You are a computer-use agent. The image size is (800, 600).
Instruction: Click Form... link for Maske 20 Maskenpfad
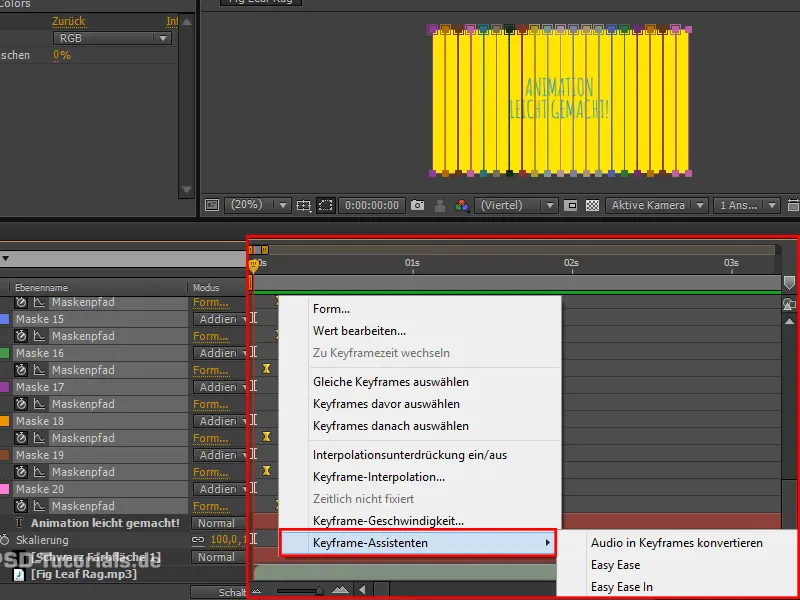tap(210, 507)
